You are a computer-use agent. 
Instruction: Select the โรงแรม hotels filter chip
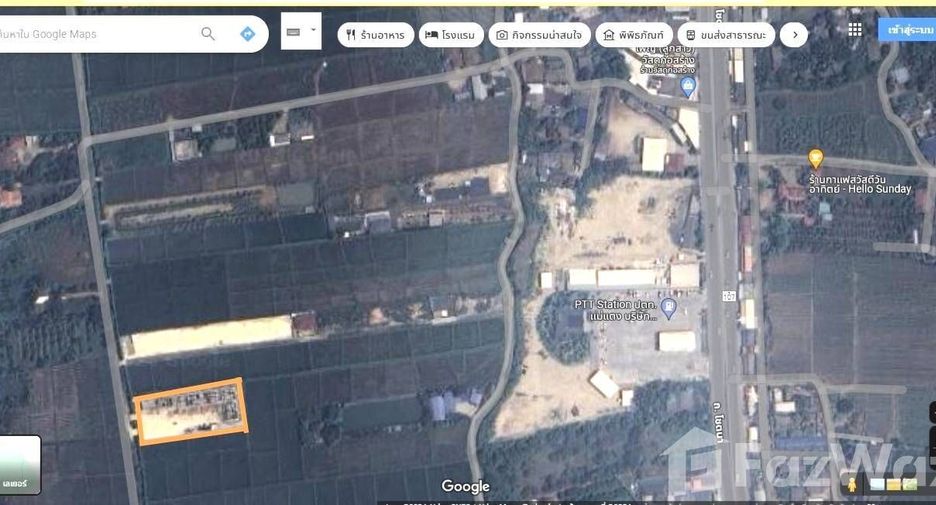(451, 35)
